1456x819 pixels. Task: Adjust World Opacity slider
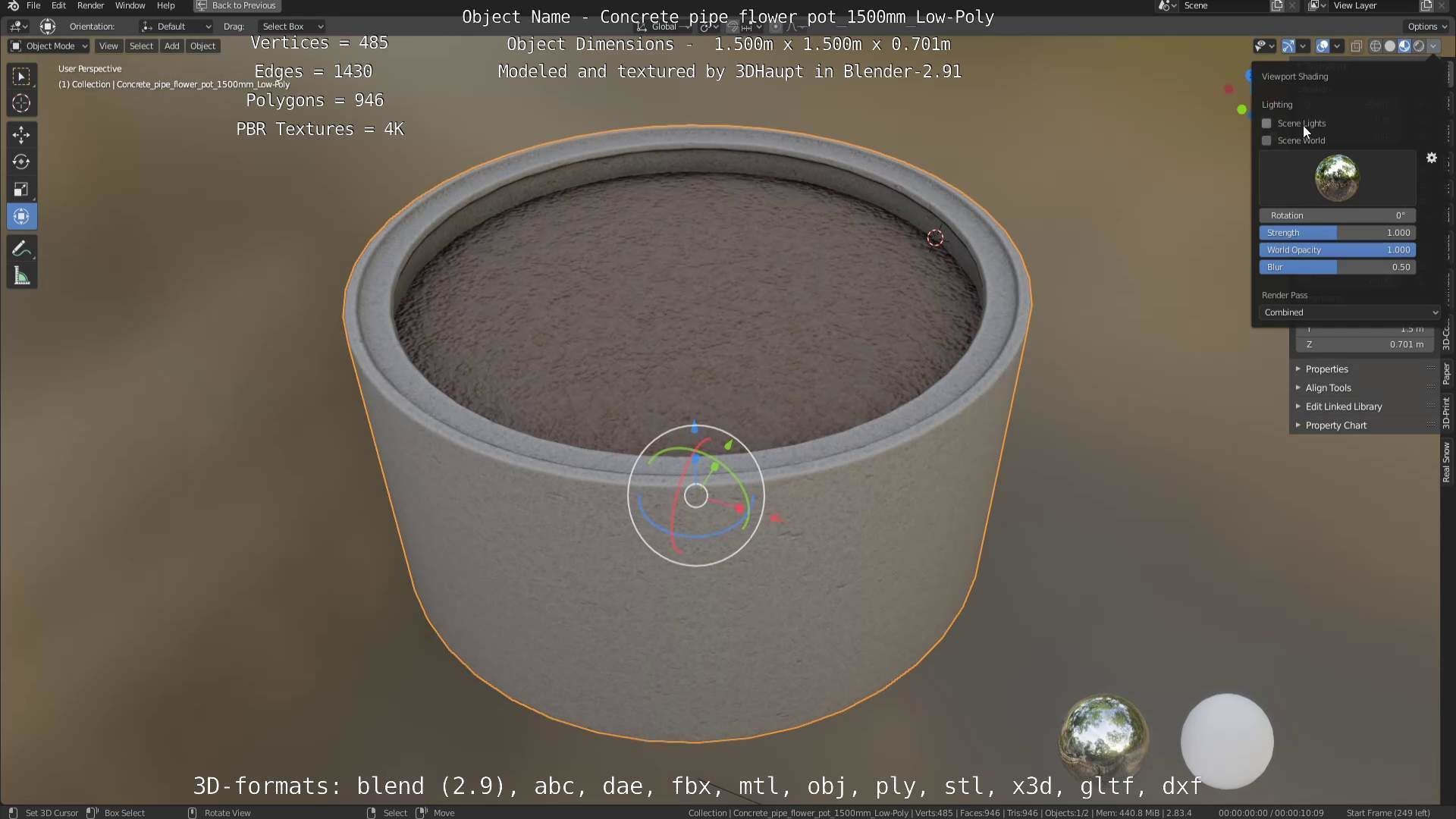(x=1338, y=250)
